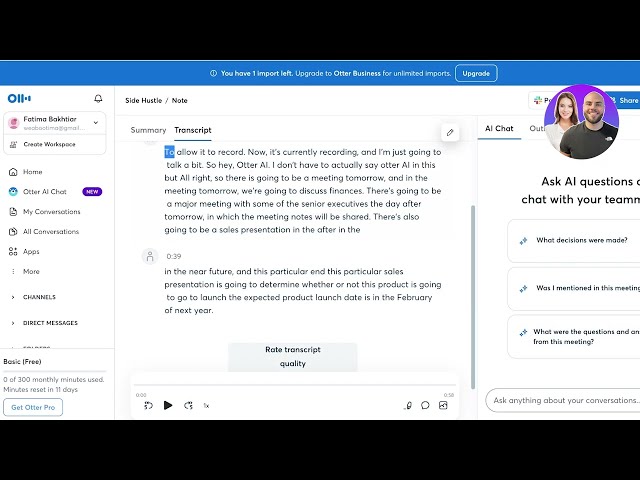Click the Ask anything chat input

pos(563,400)
